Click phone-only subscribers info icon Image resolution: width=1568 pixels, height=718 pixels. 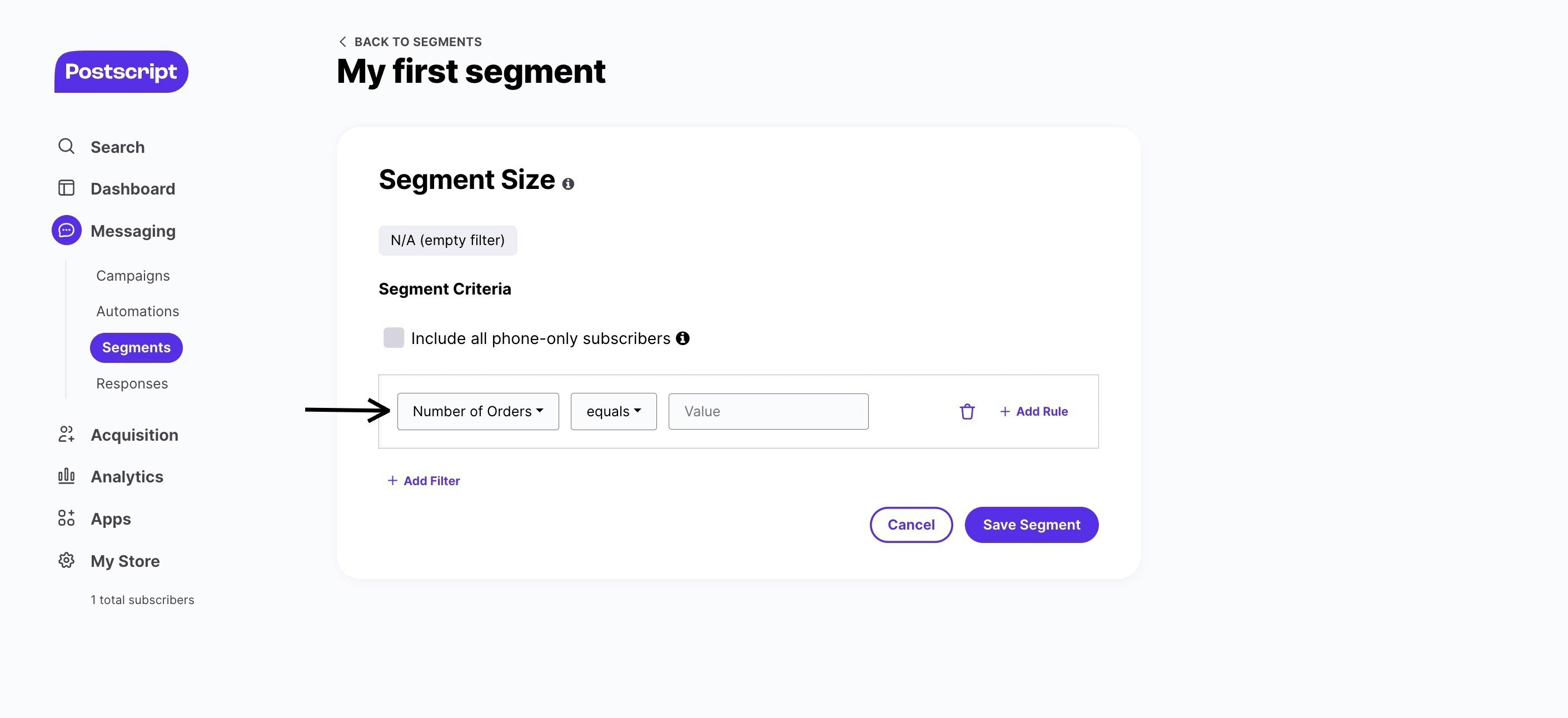click(683, 338)
